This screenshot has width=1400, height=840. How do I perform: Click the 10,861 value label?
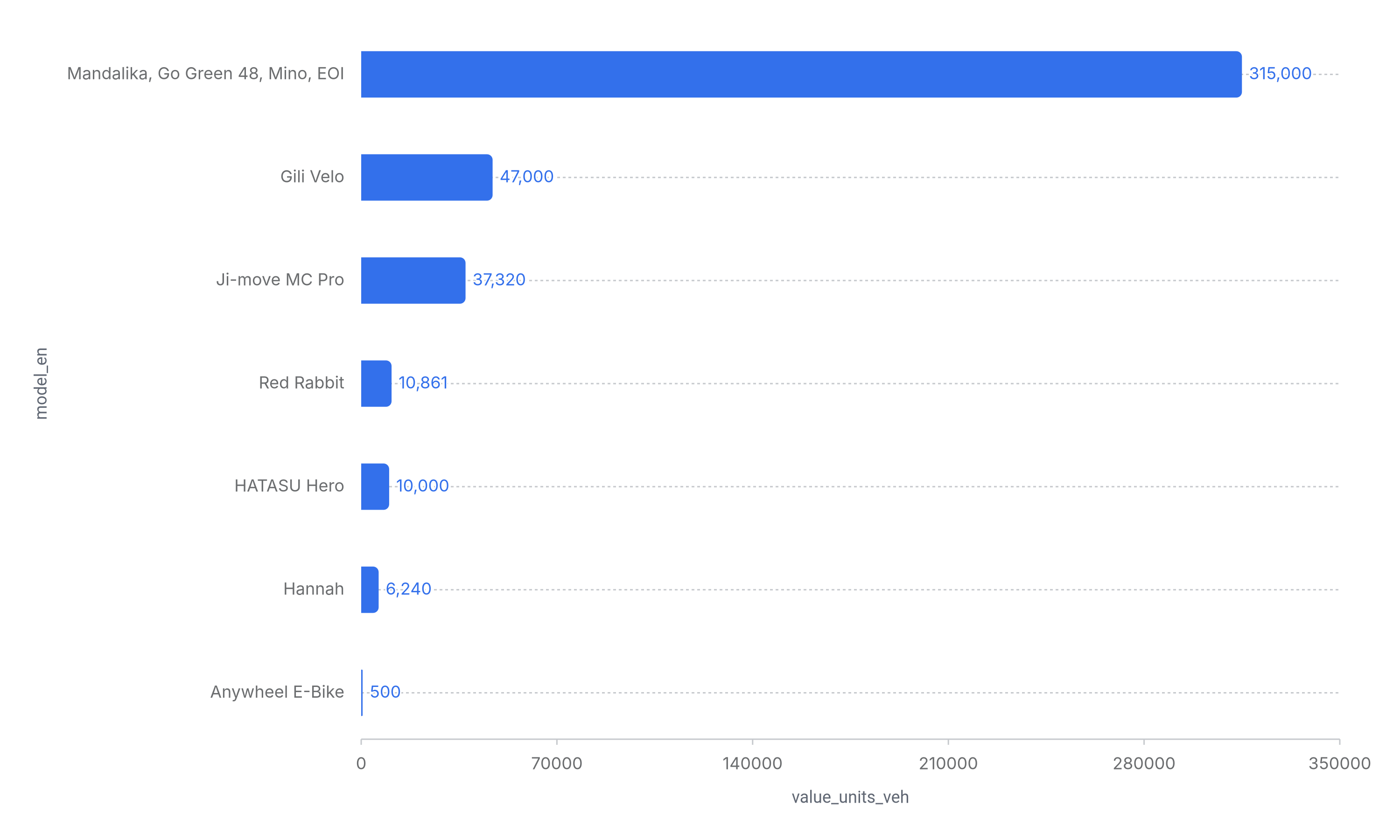[x=423, y=383]
